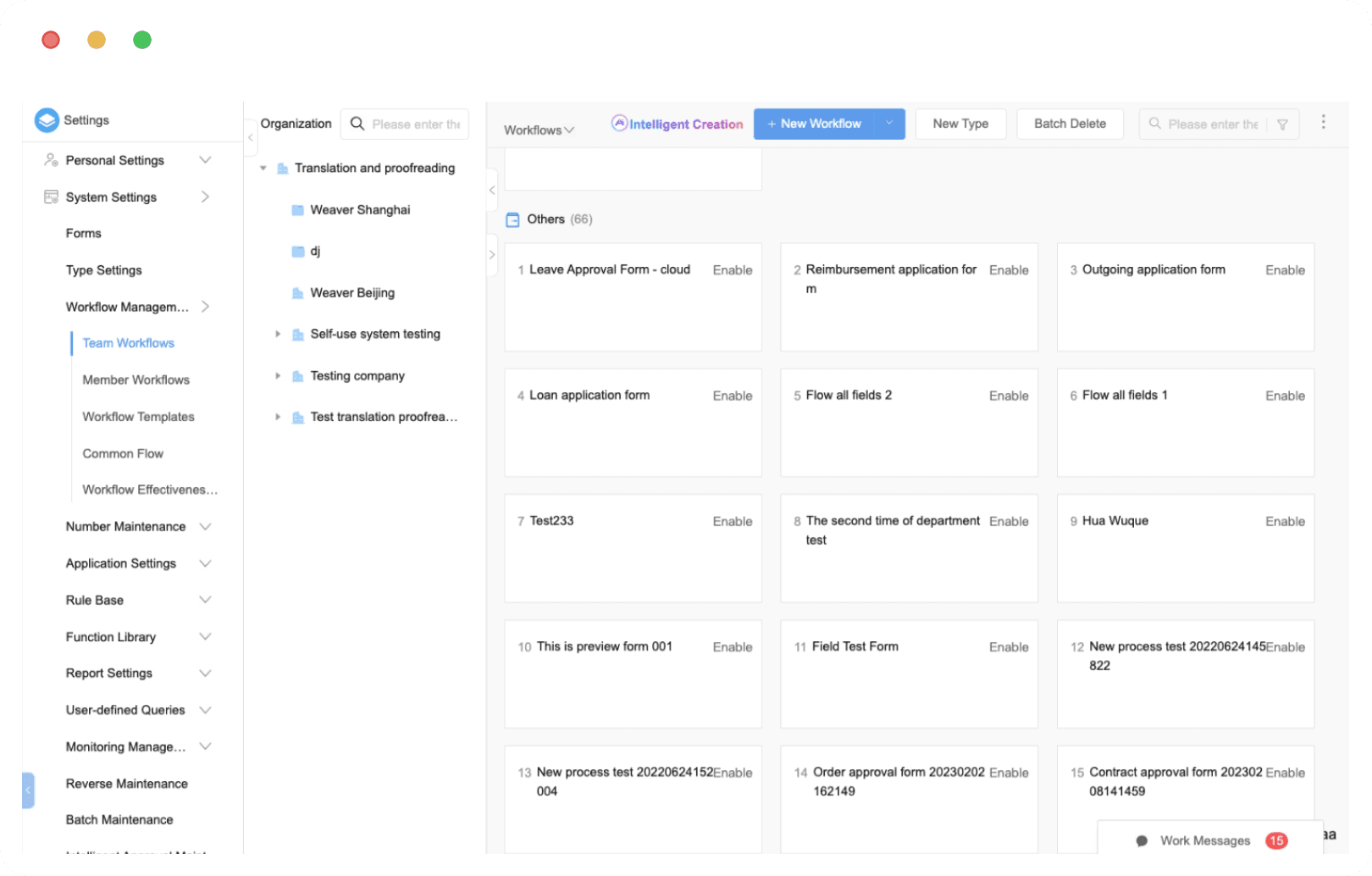Click the plus icon on New Workflow

tap(772, 124)
